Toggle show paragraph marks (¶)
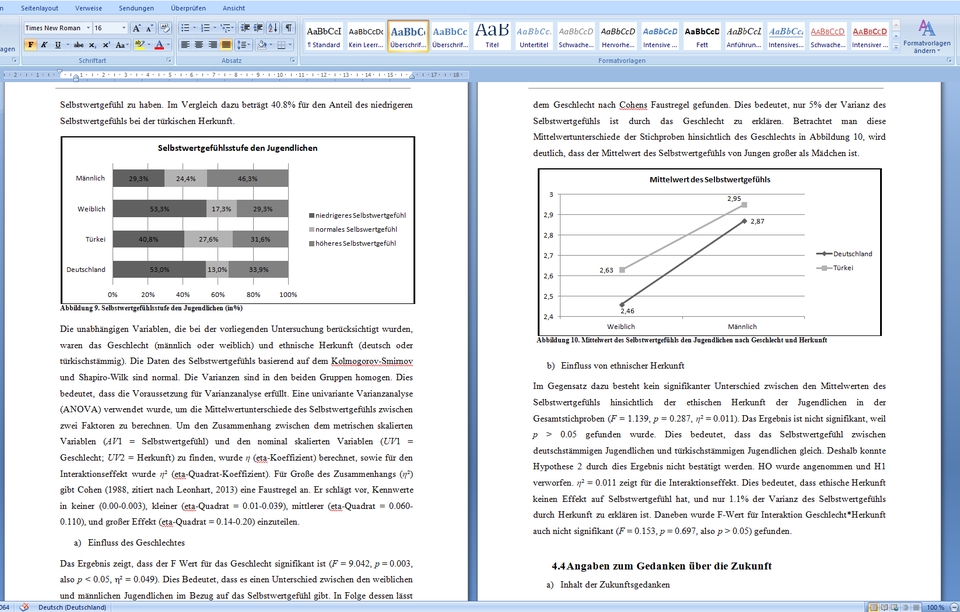 click(x=288, y=28)
